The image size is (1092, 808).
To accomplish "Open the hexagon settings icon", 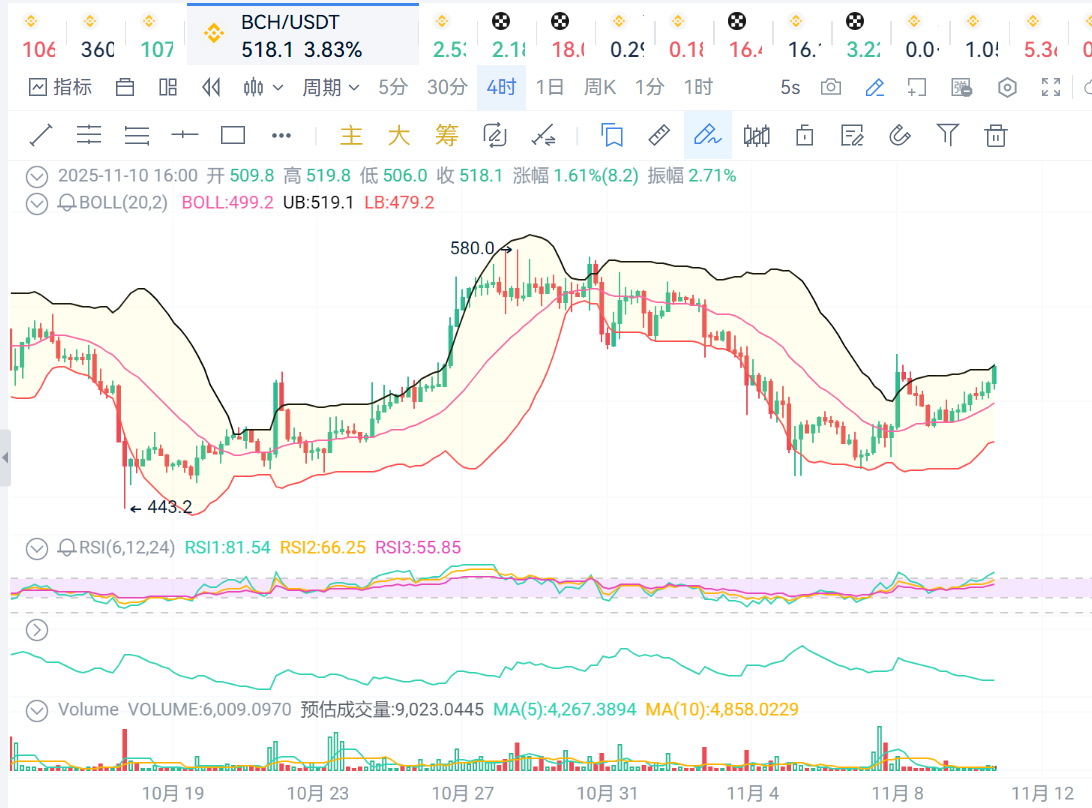I will click(x=1007, y=88).
